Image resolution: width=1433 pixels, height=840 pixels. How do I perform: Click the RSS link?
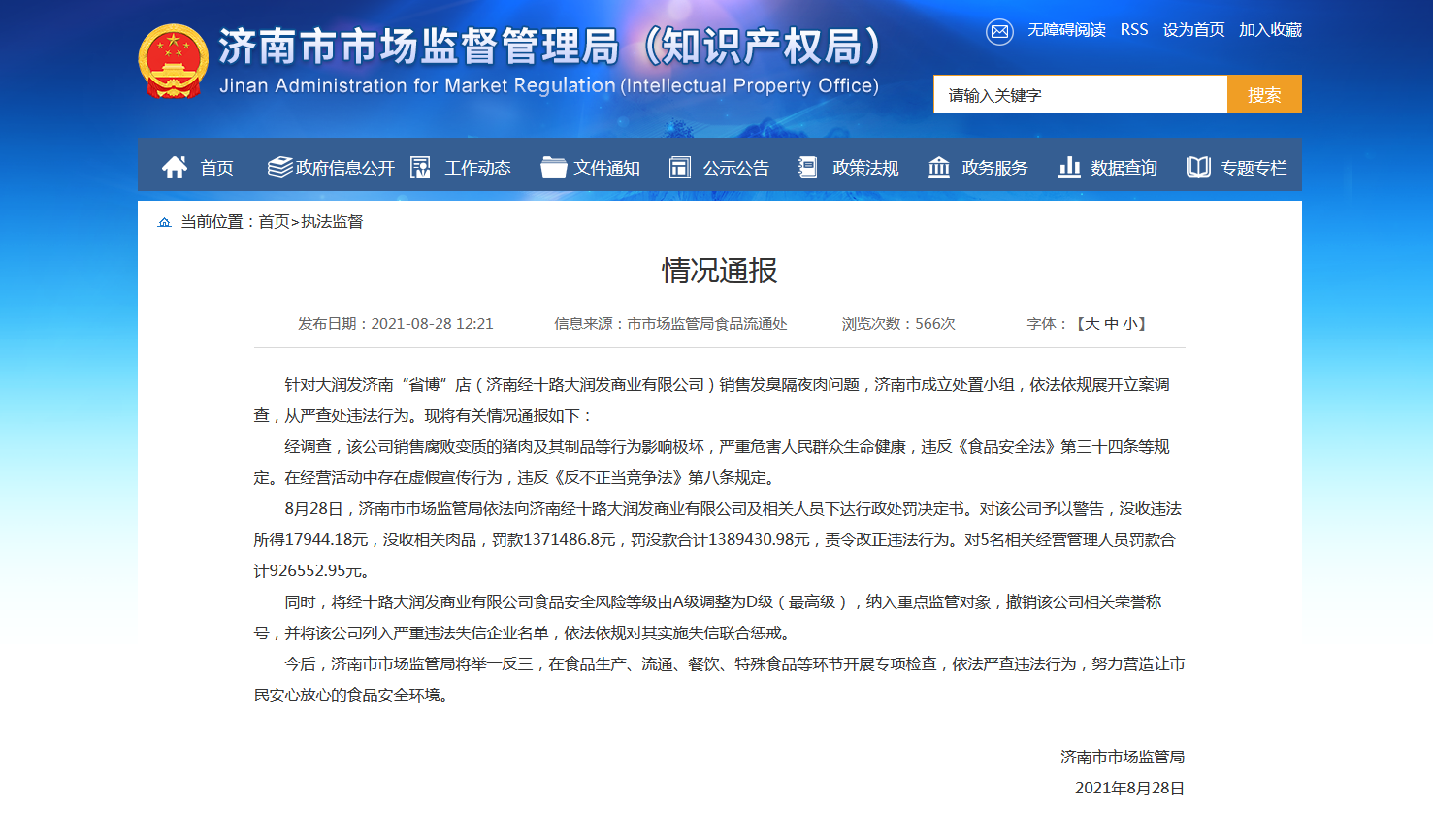(x=1134, y=30)
